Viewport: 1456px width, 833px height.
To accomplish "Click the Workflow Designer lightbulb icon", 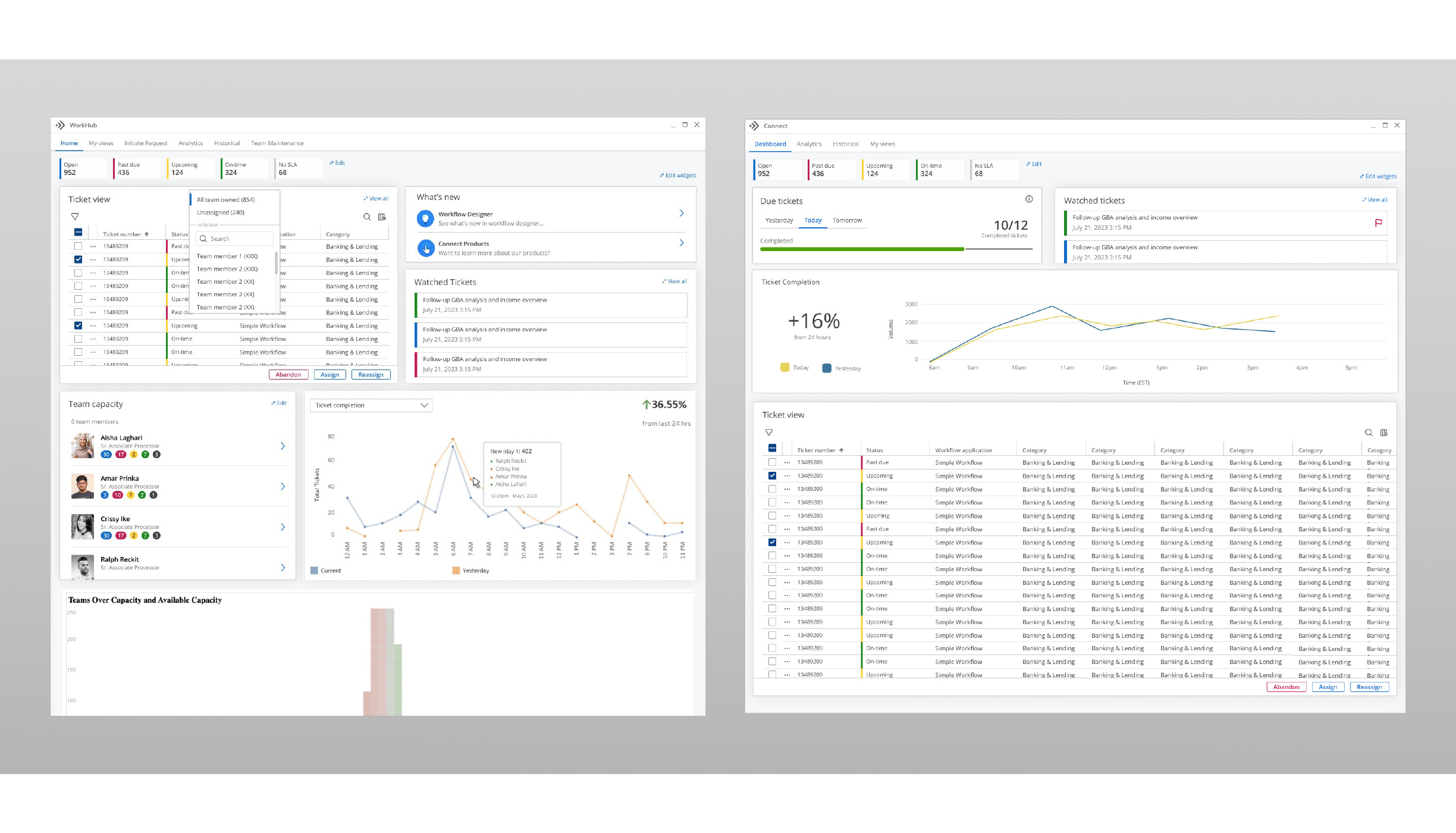I will click(425, 218).
